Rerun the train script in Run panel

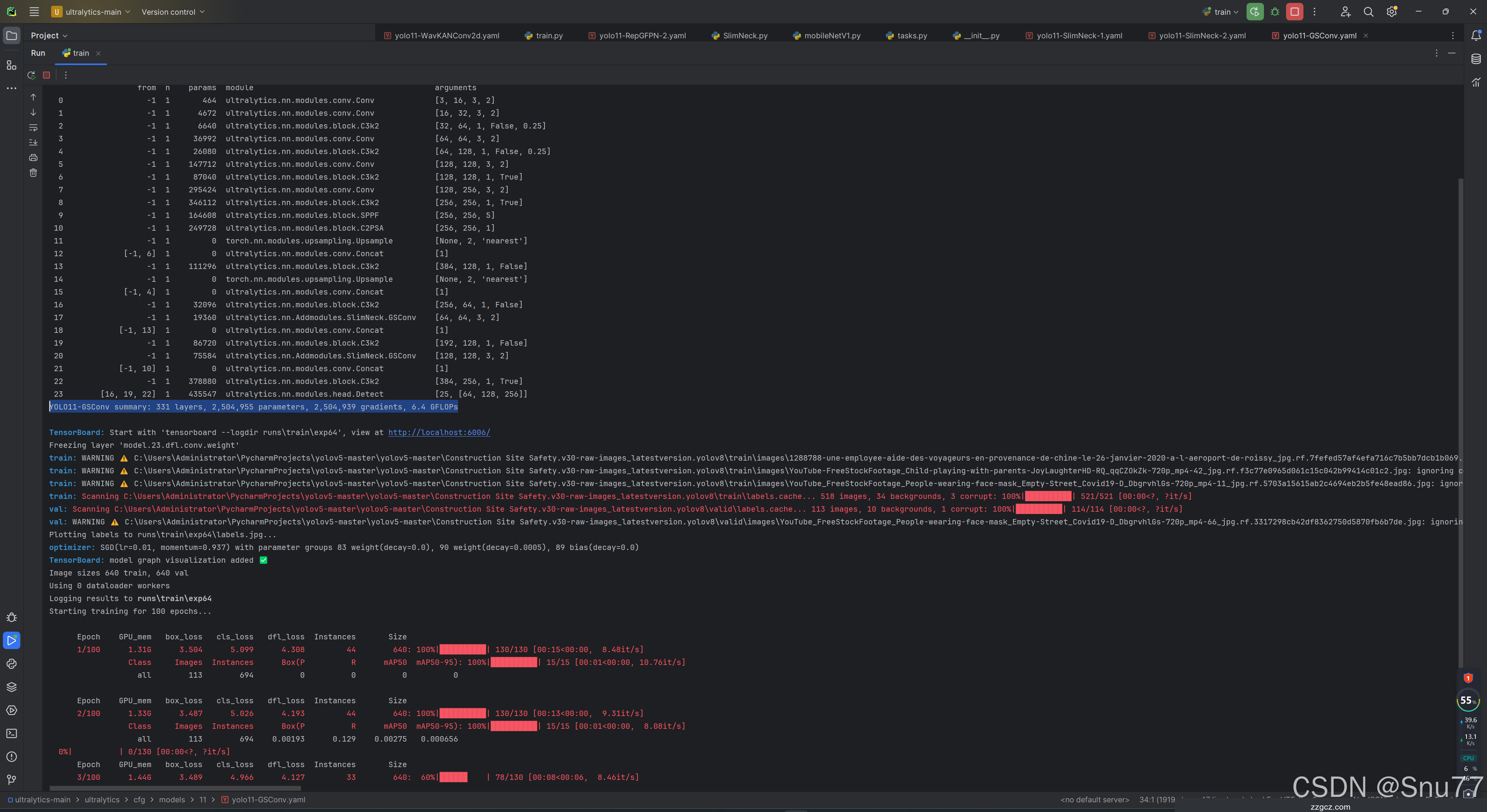31,75
